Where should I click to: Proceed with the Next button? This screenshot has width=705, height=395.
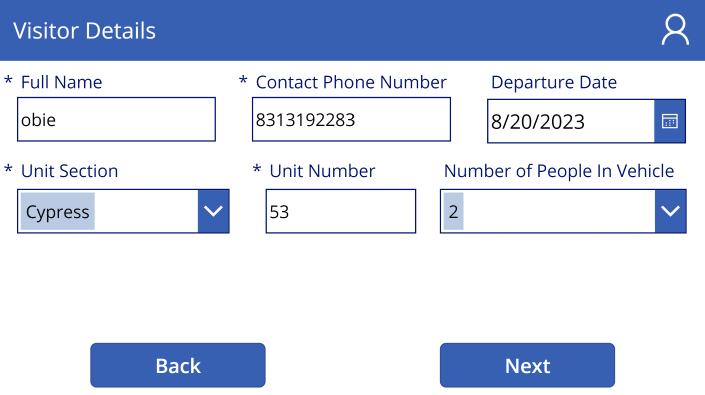click(527, 365)
